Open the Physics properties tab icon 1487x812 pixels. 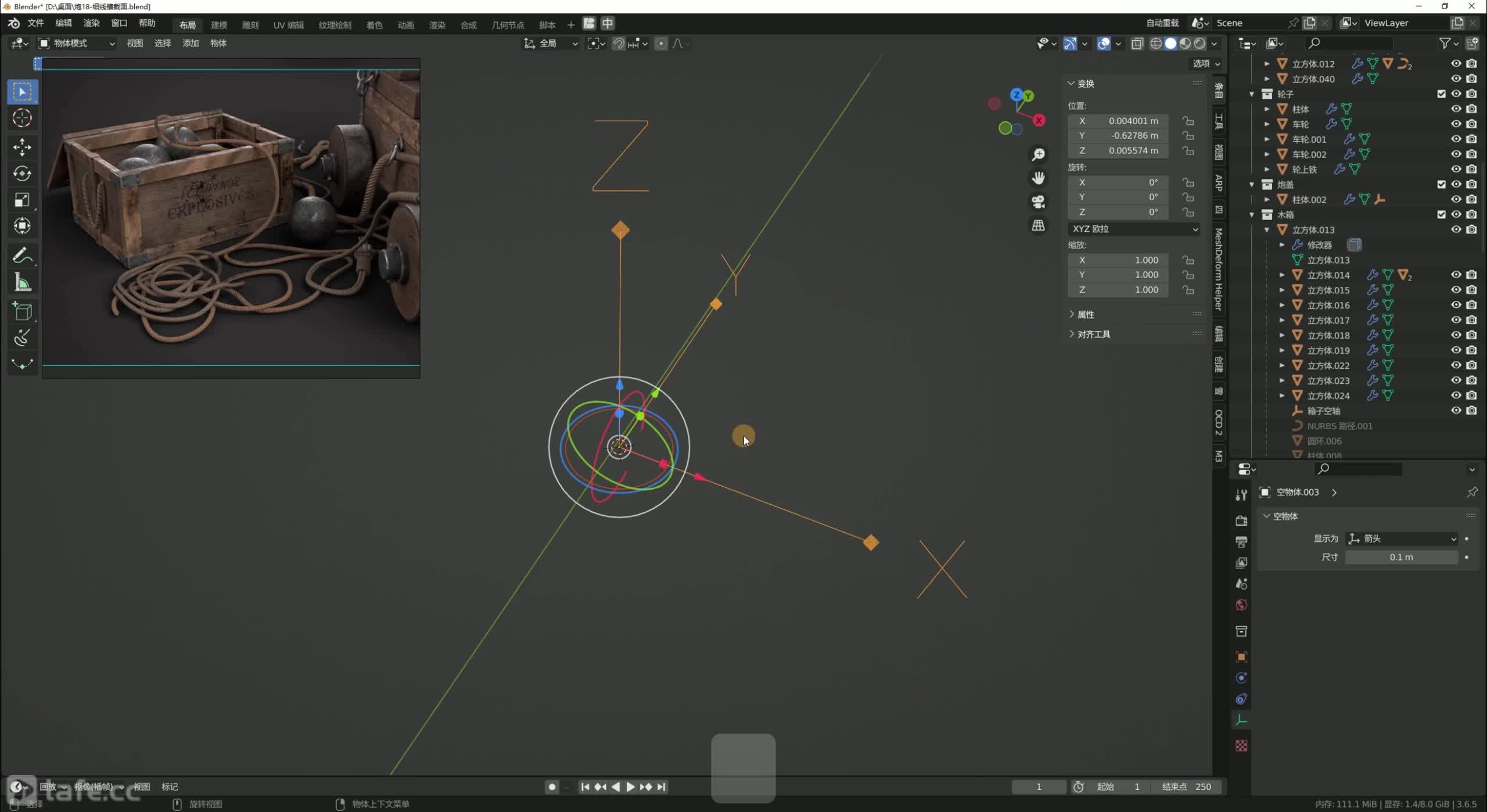(1241, 678)
